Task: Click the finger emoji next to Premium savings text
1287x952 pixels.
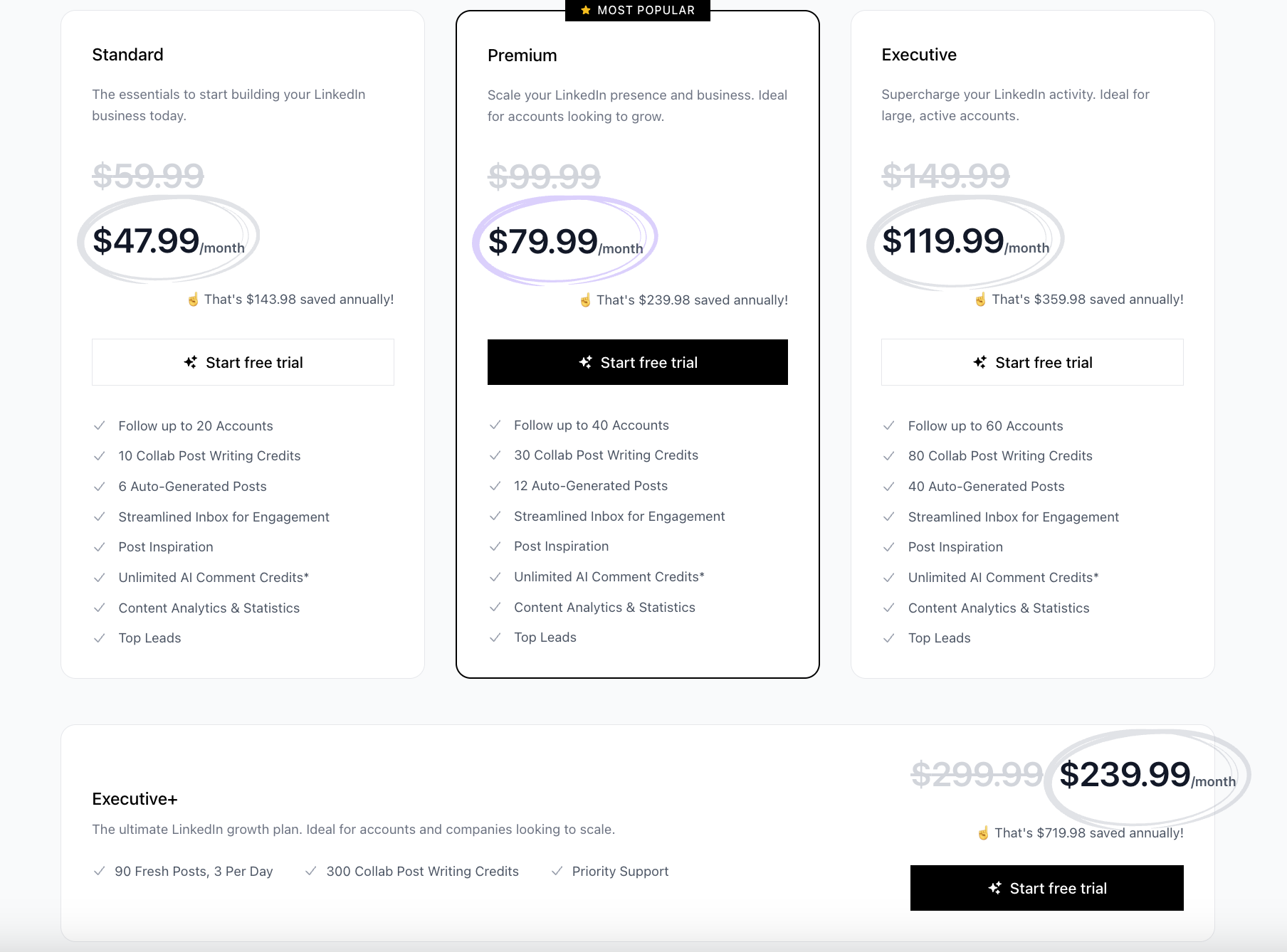Action: click(x=584, y=300)
